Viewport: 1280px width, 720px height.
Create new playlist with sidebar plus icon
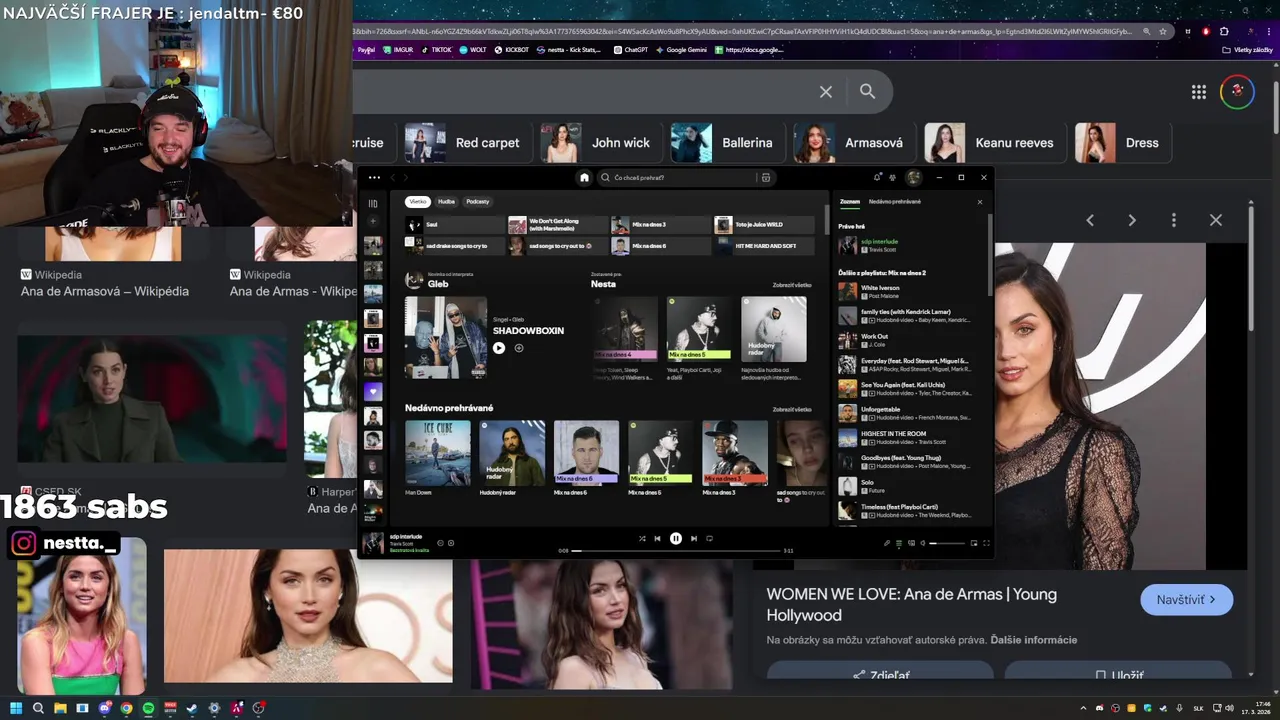click(373, 221)
